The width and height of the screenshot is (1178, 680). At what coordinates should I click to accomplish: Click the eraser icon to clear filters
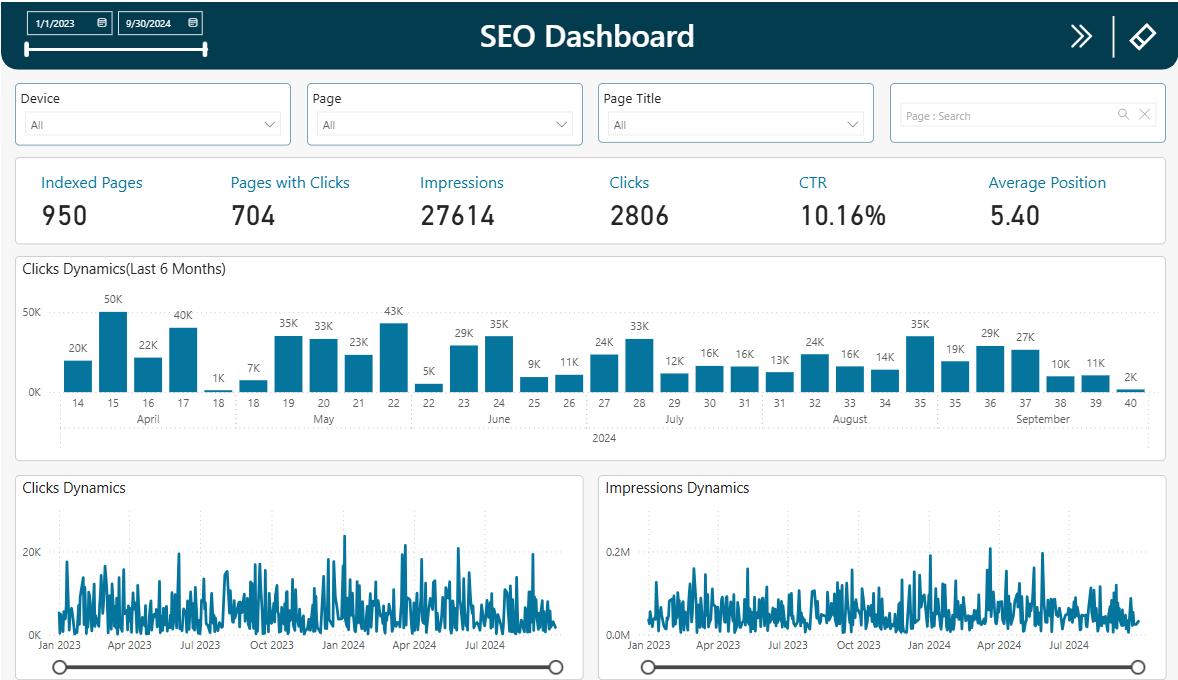[x=1143, y=35]
